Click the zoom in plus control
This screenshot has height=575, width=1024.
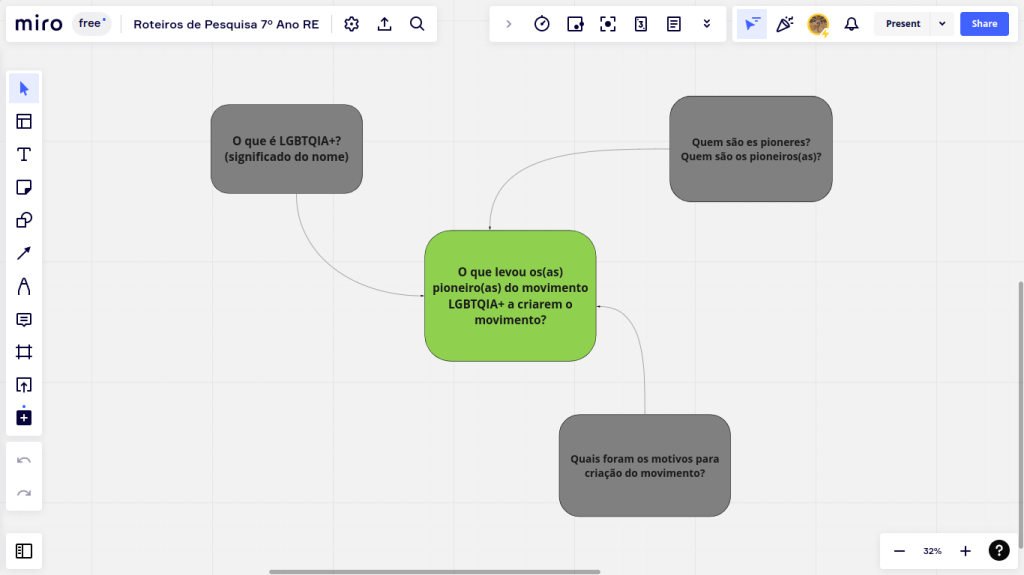coord(965,551)
